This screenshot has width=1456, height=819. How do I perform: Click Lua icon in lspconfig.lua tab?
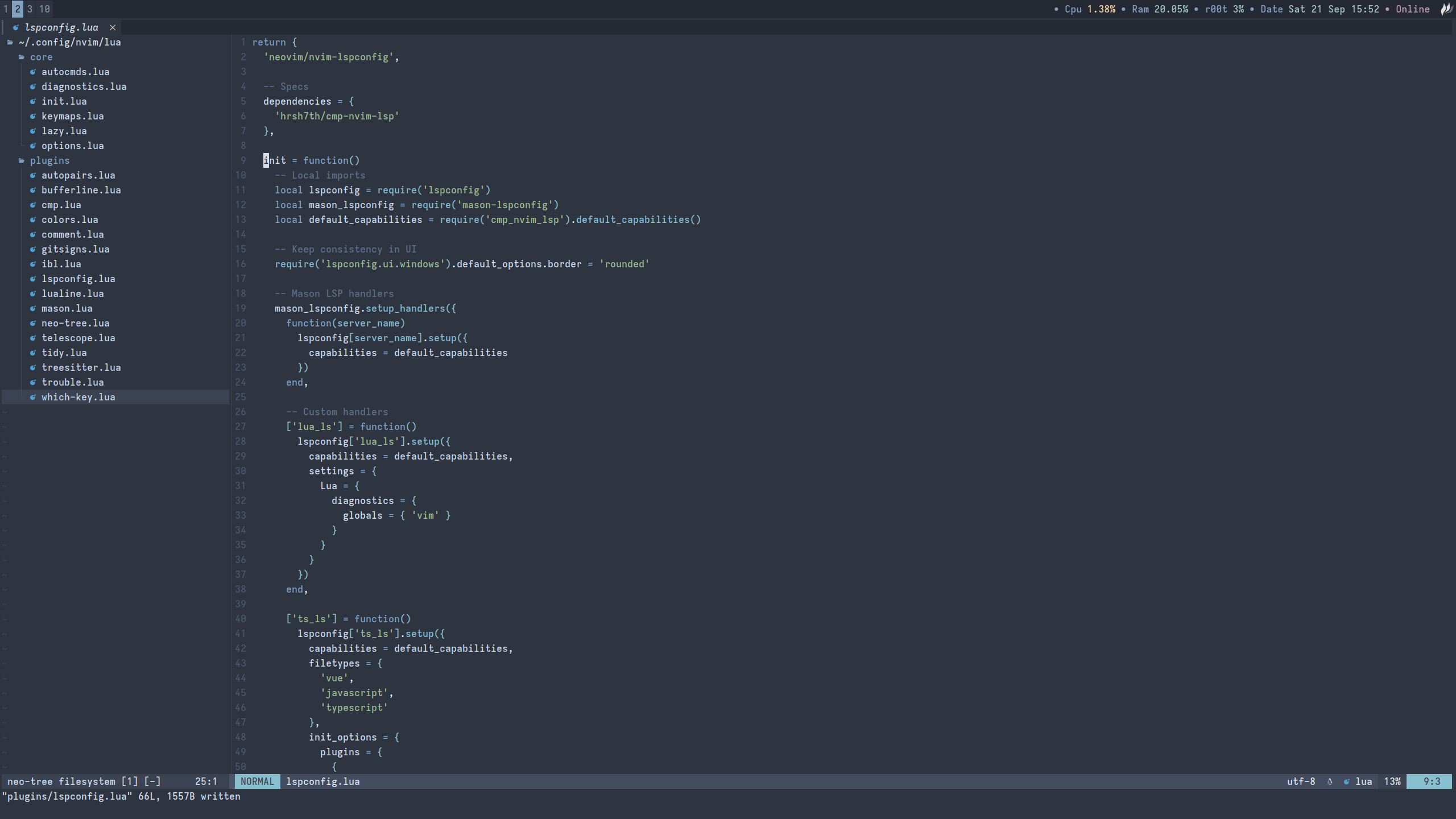[16, 27]
